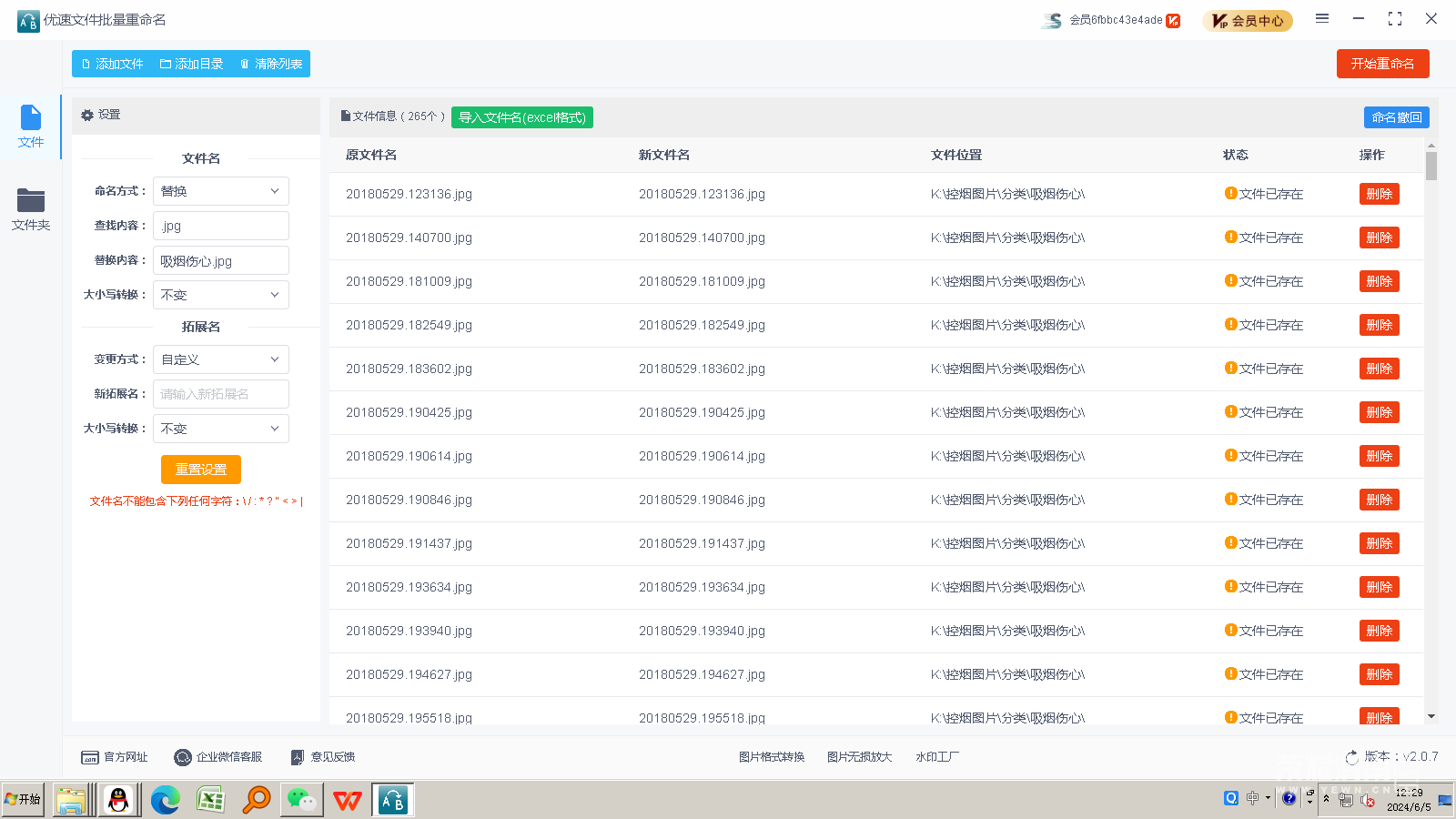The height and width of the screenshot is (819, 1456).
Task: Click 添加目录 to add a folder
Action: [x=191, y=64]
